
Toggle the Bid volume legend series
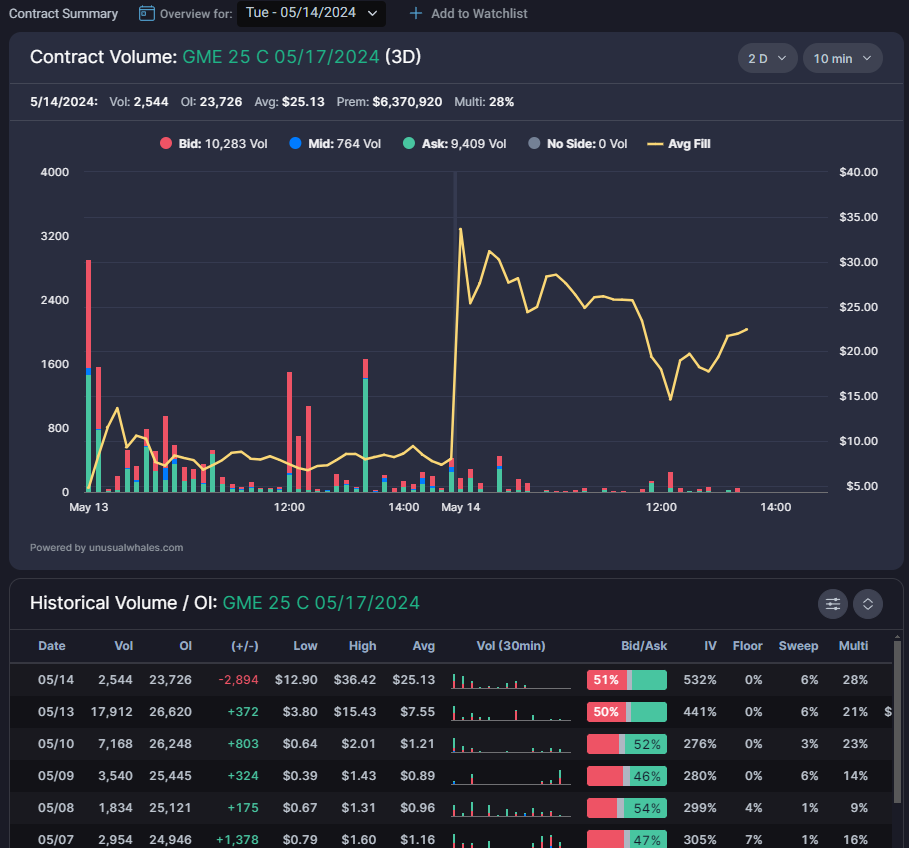pyautogui.click(x=214, y=144)
